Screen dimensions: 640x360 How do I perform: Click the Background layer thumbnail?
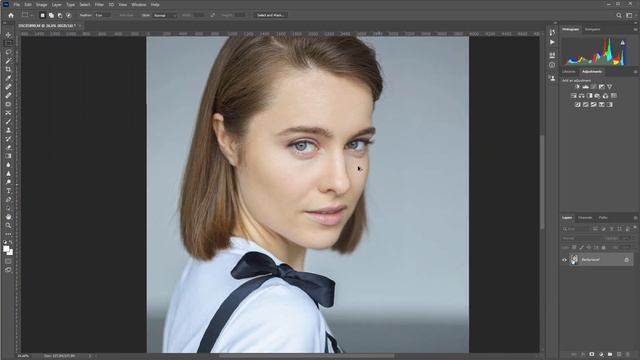(x=574, y=260)
